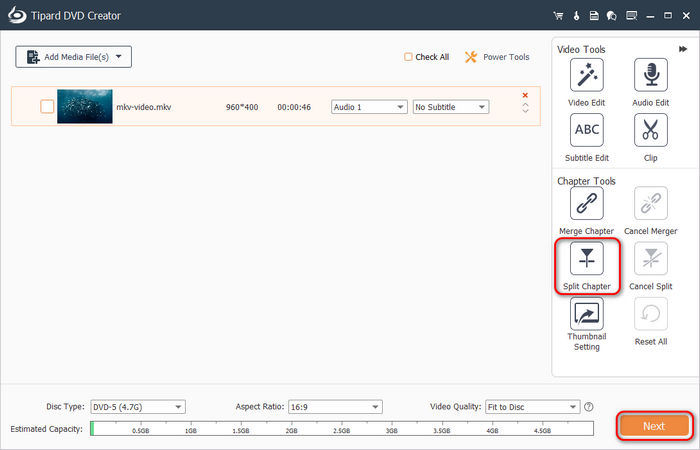The width and height of the screenshot is (700, 450).
Task: Click the shopping cart icon in title bar
Action: tap(558, 16)
